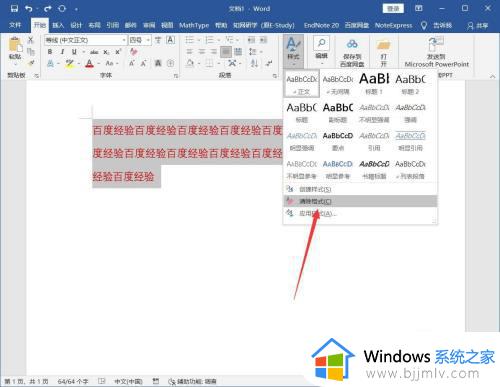Center the paragraph text
This screenshot has width=500, height=387.
pyautogui.click(x=201, y=52)
